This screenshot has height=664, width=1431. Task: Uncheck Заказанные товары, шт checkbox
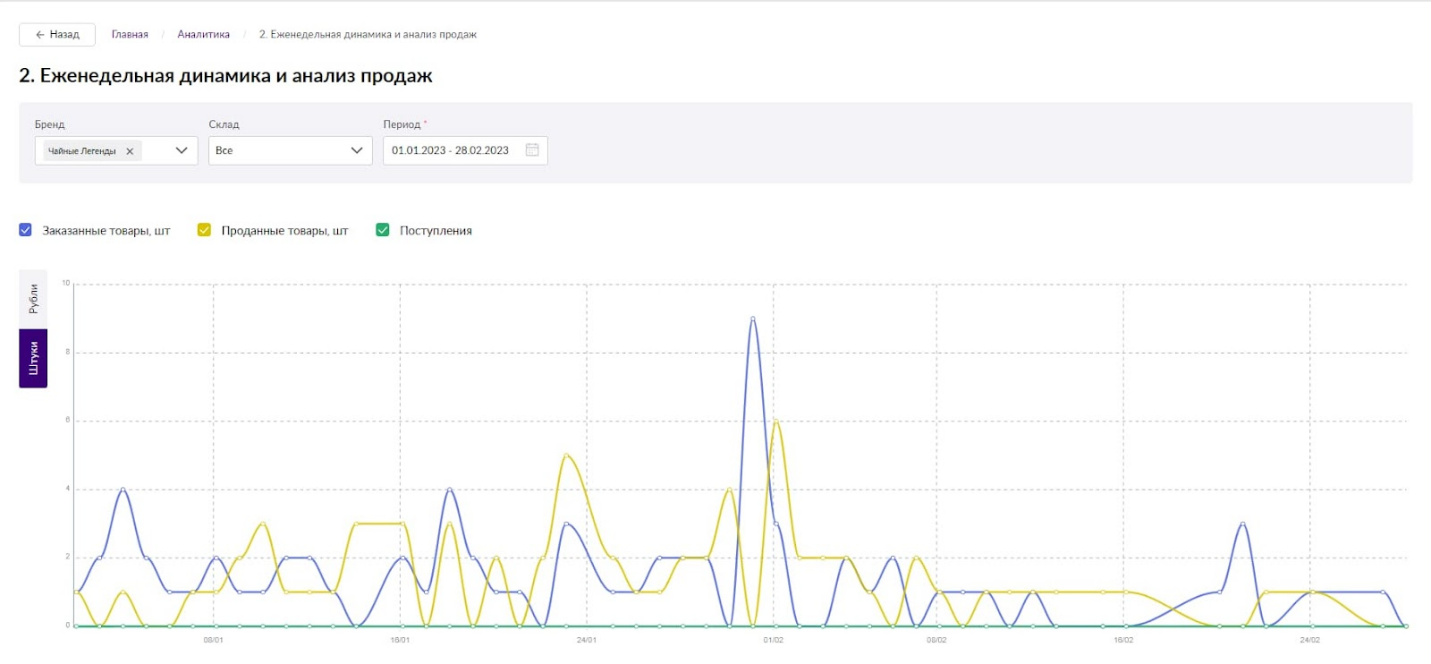pyautogui.click(x=26, y=230)
